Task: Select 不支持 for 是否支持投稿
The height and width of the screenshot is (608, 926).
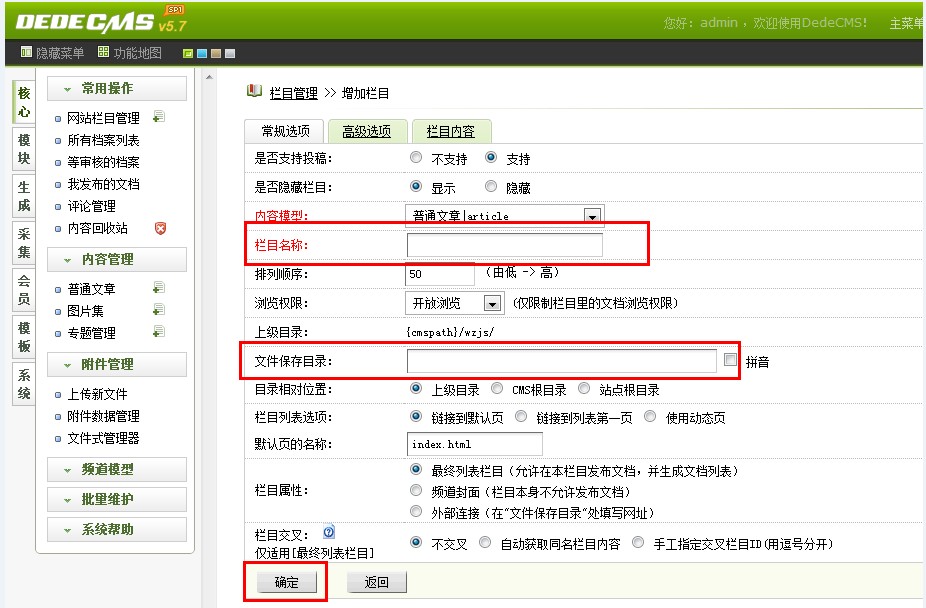Action: click(x=416, y=158)
